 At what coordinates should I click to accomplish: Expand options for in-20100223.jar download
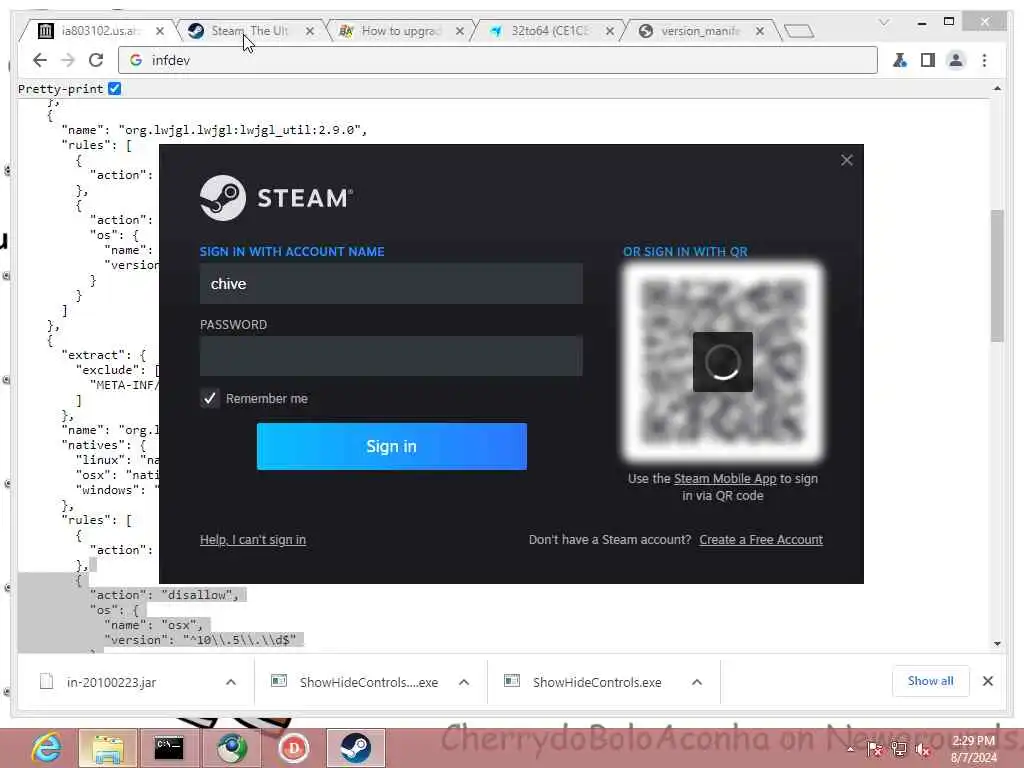(x=231, y=682)
